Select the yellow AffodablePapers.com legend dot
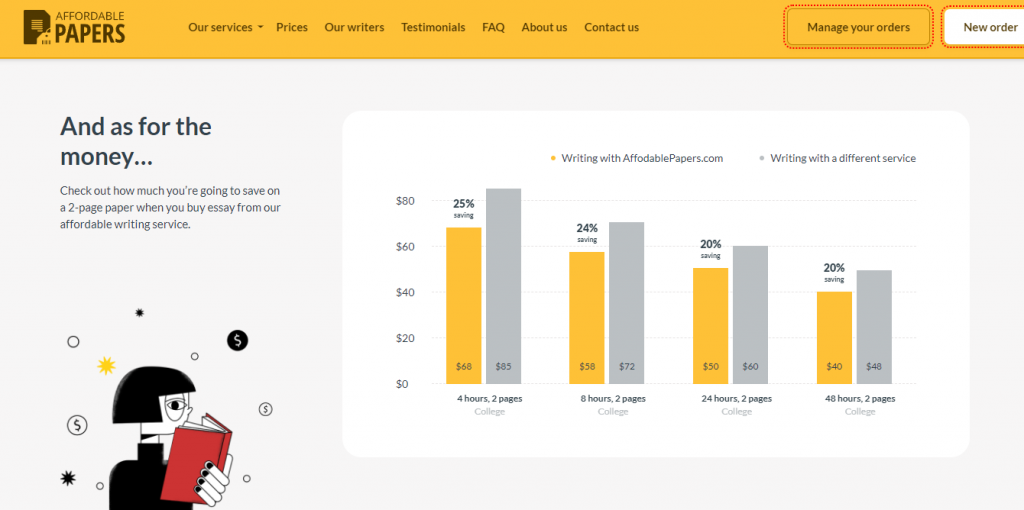Viewport: 1024px width, 510px height. coord(553,159)
